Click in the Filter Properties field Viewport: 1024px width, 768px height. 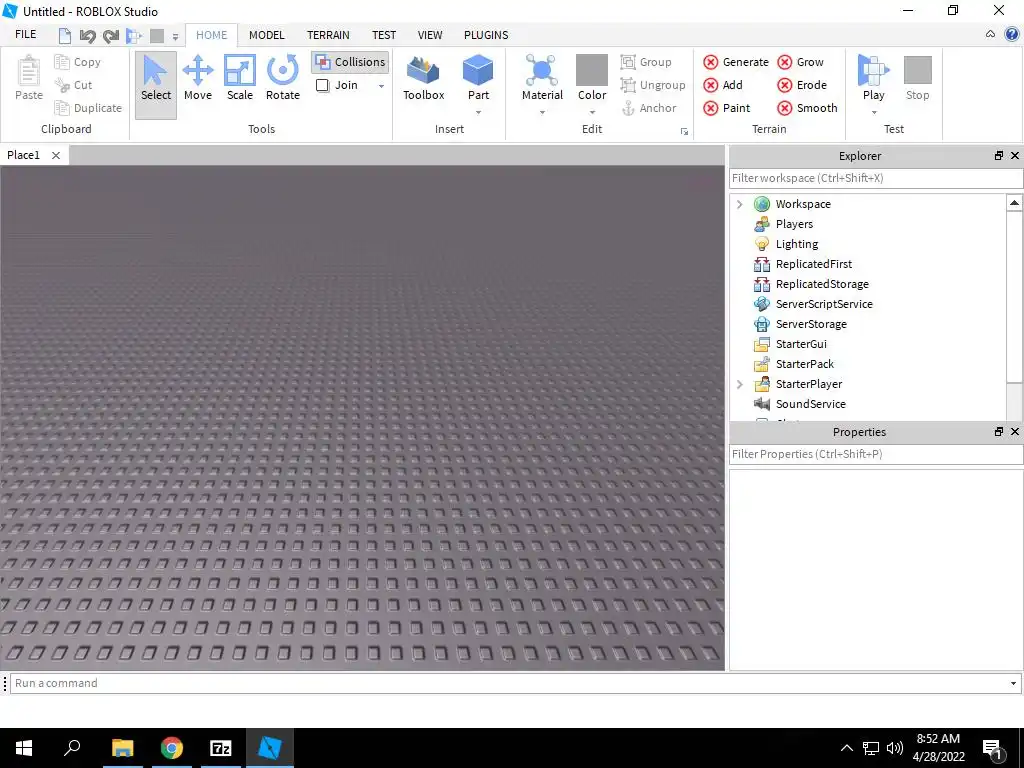tap(876, 455)
